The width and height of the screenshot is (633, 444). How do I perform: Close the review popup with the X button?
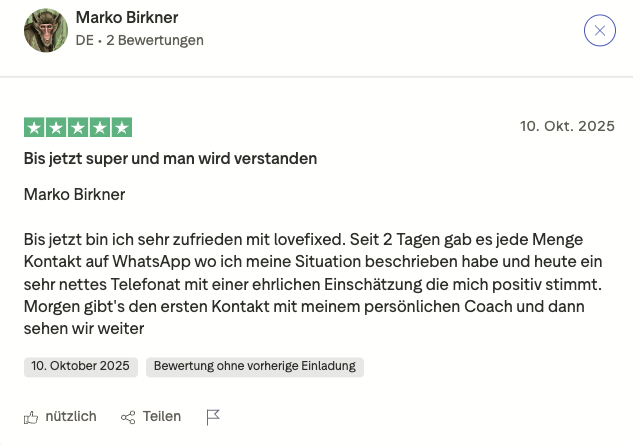[599, 31]
